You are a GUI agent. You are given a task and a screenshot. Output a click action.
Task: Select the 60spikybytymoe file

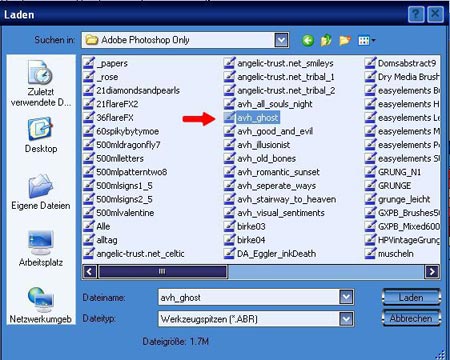(x=121, y=131)
